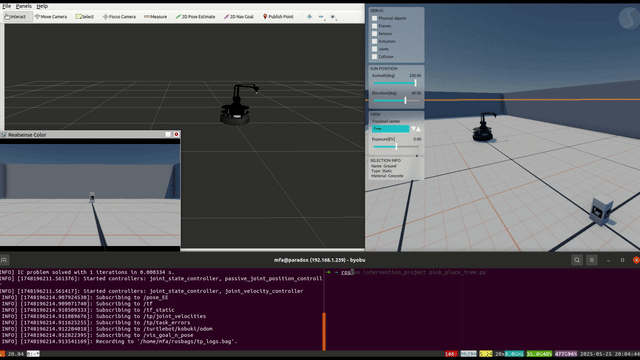This screenshot has height=360, width=640.
Task: Open the terminal hamburger menu
Action: tap(592, 260)
